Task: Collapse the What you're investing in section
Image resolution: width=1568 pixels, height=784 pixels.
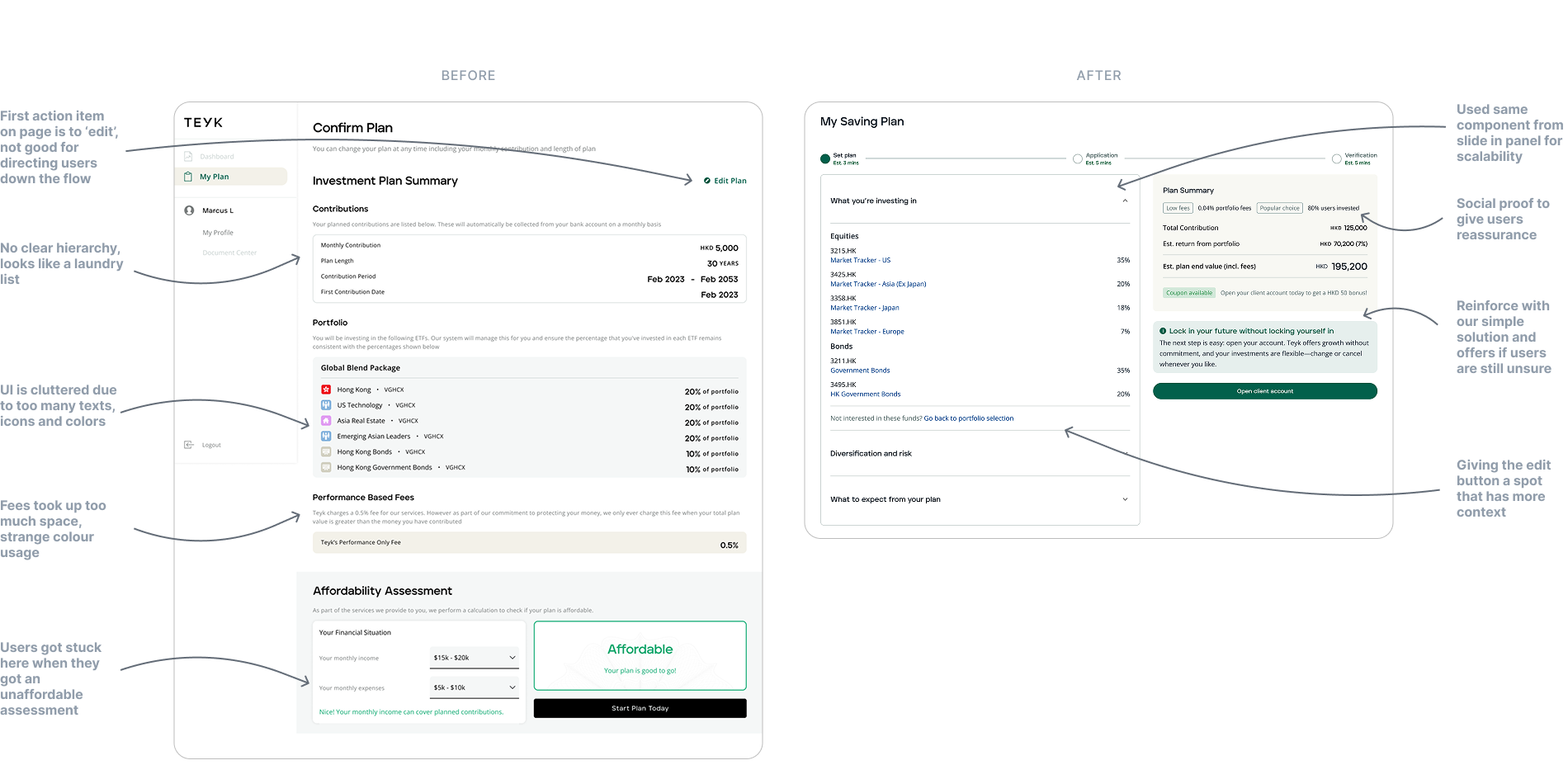Action: coord(1125,201)
